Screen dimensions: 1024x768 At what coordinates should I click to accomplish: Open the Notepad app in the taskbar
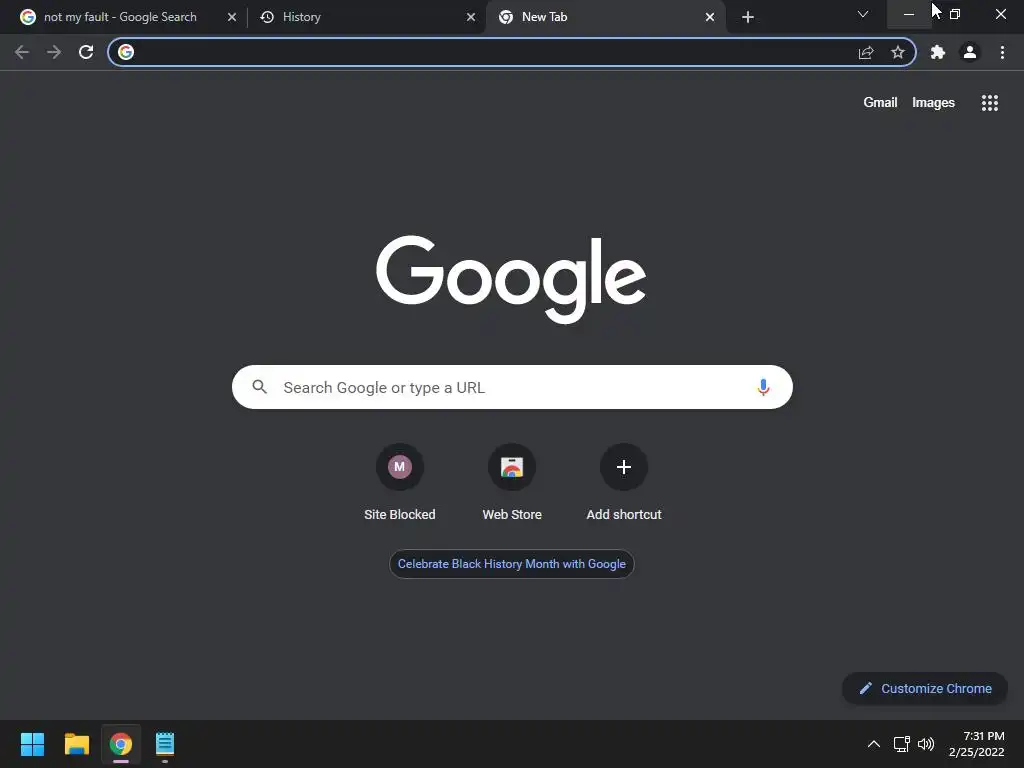(165, 744)
